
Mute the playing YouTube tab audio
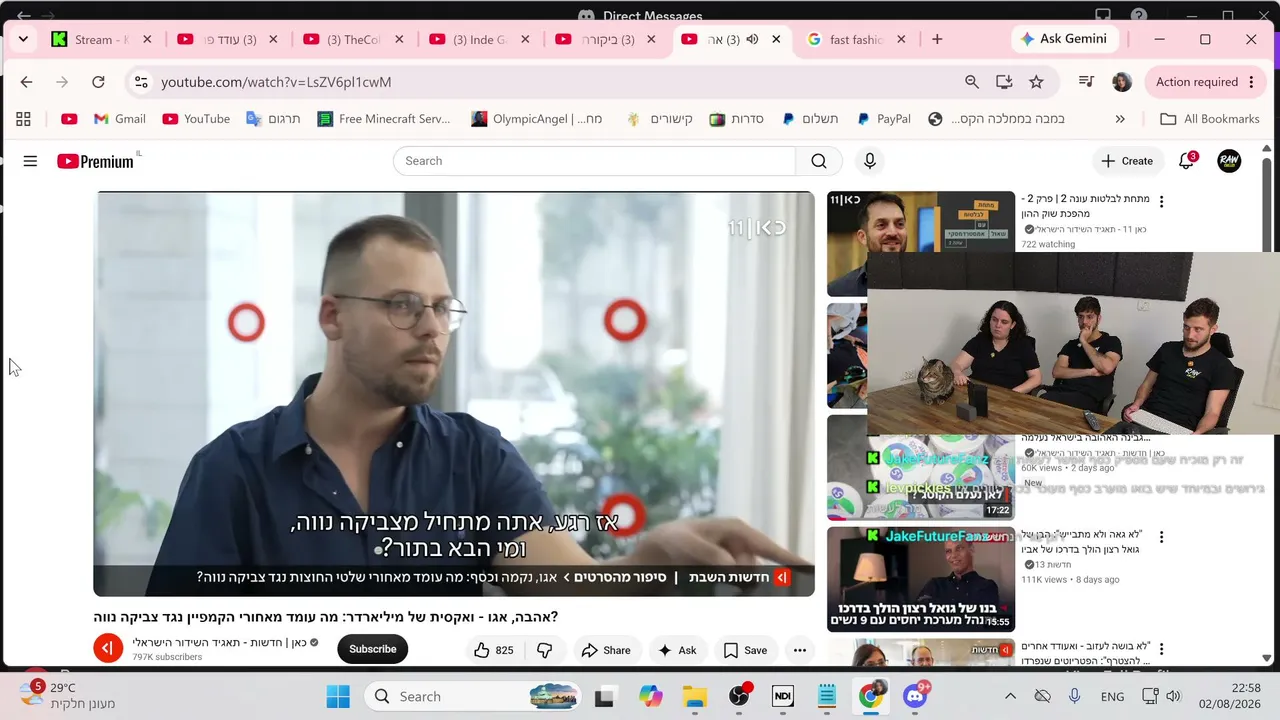point(752,39)
